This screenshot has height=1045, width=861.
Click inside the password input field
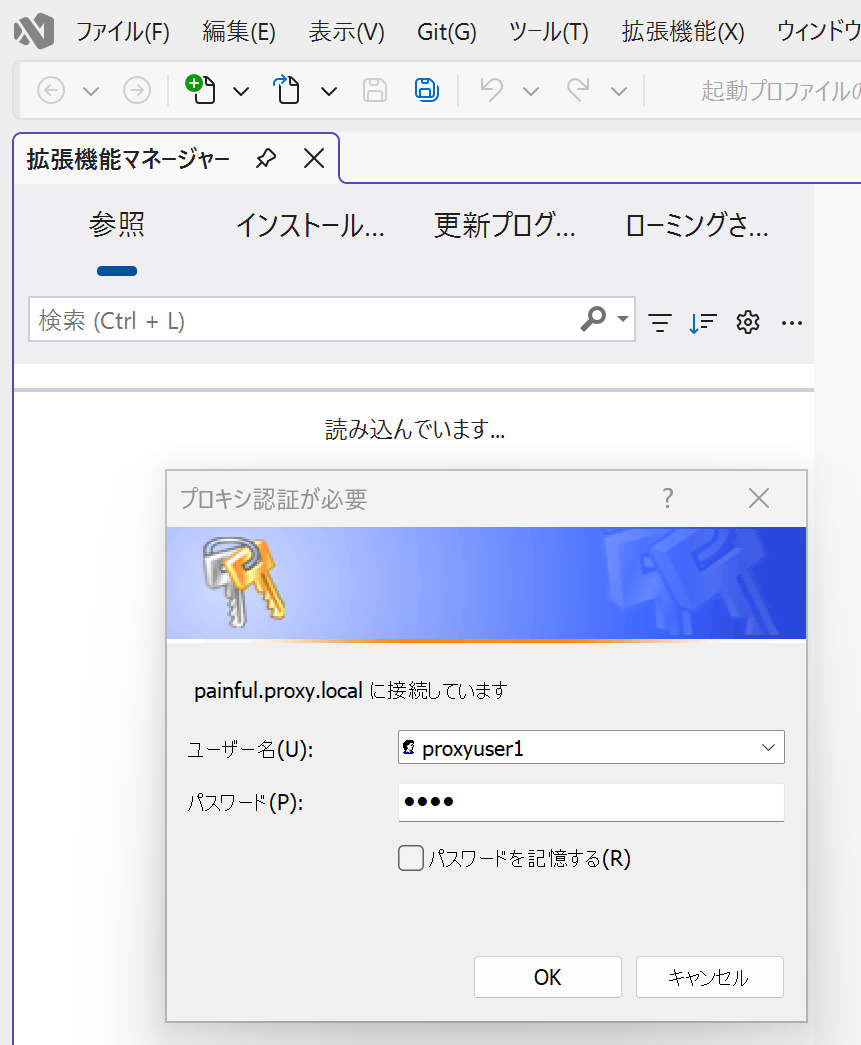pyautogui.click(x=590, y=802)
